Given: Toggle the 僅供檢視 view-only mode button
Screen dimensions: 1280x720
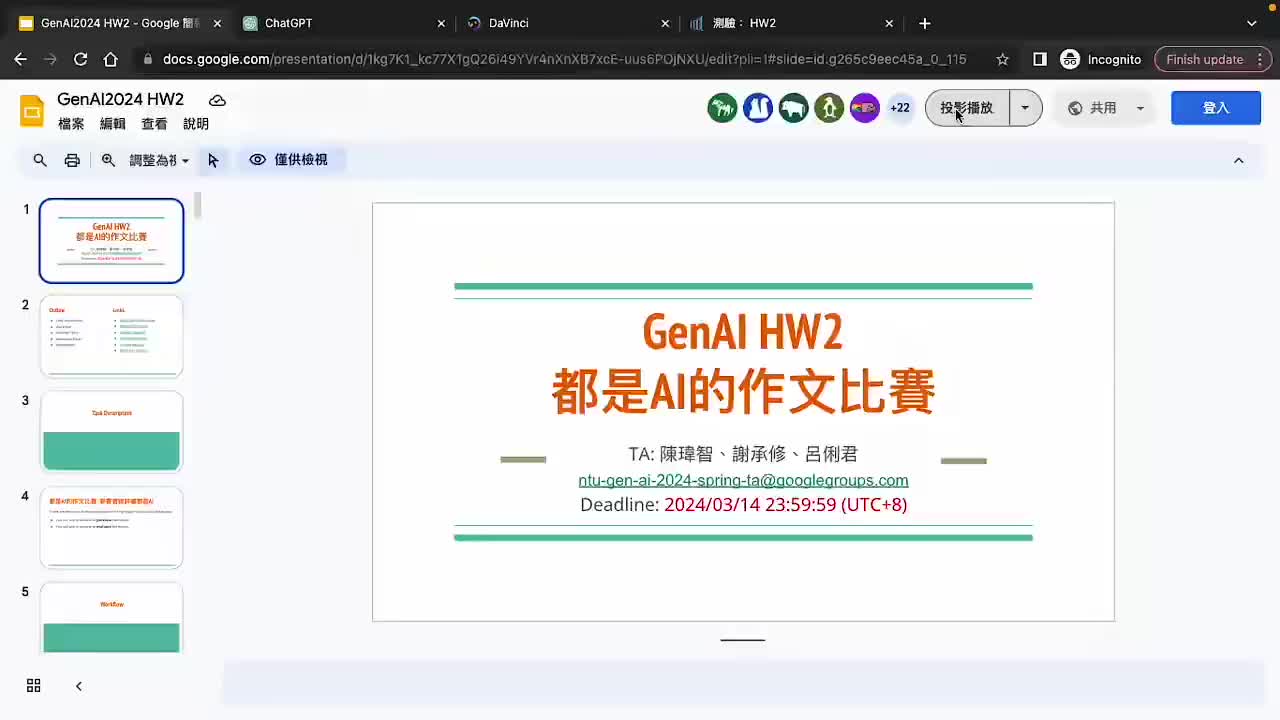Looking at the screenshot, I should (x=290, y=160).
